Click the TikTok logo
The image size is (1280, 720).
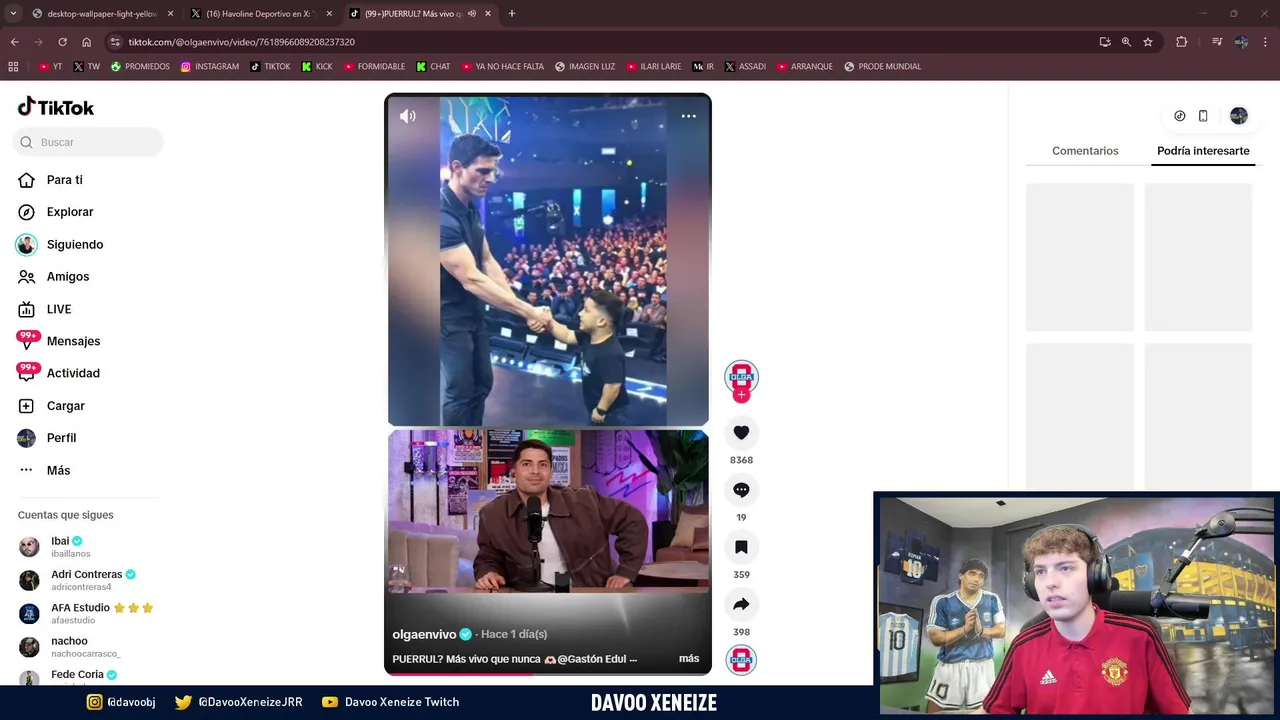coord(56,107)
